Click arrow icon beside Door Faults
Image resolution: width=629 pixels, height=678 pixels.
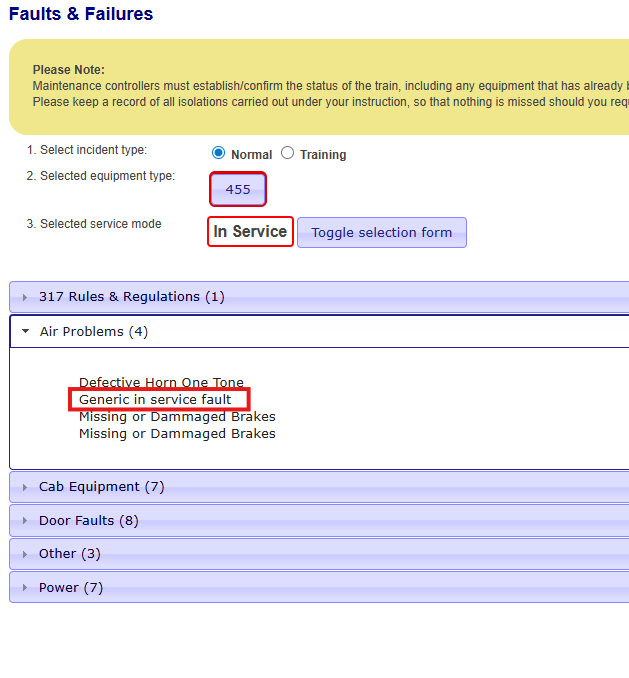pyautogui.click(x=25, y=521)
